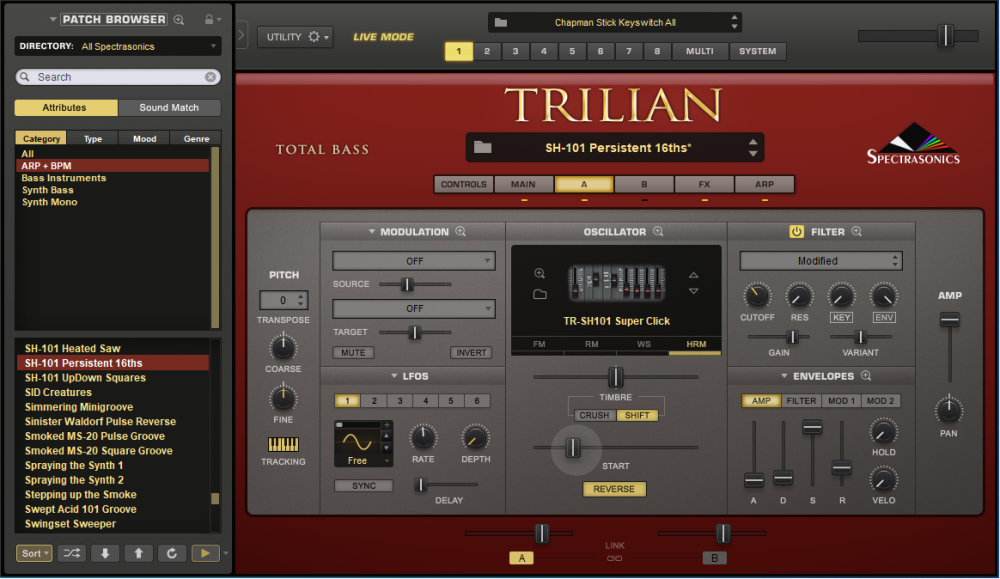
Task: Click the refresh browser icon
Action: pyautogui.click(x=172, y=553)
